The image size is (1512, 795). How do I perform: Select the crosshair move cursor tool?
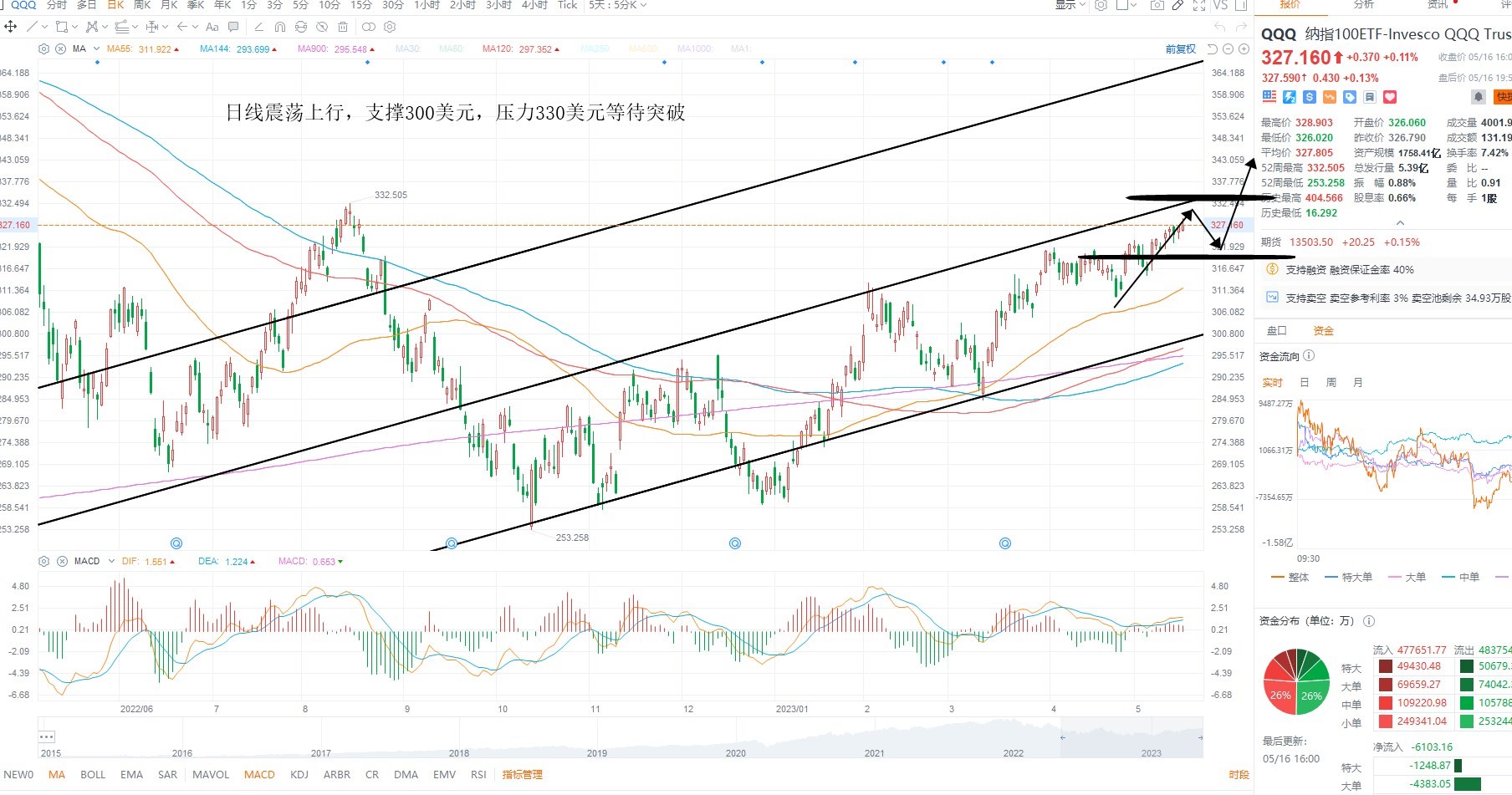[x=11, y=27]
